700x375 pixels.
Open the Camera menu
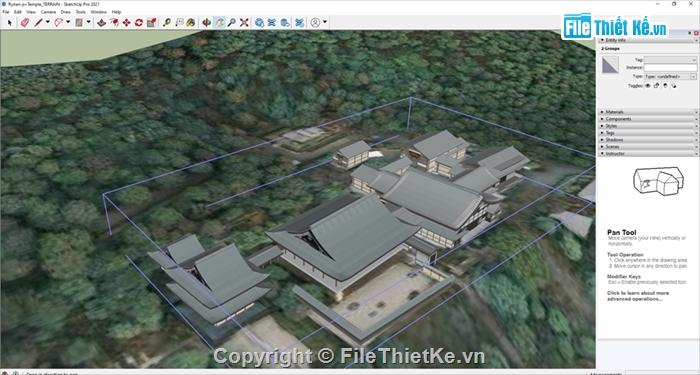pos(48,12)
